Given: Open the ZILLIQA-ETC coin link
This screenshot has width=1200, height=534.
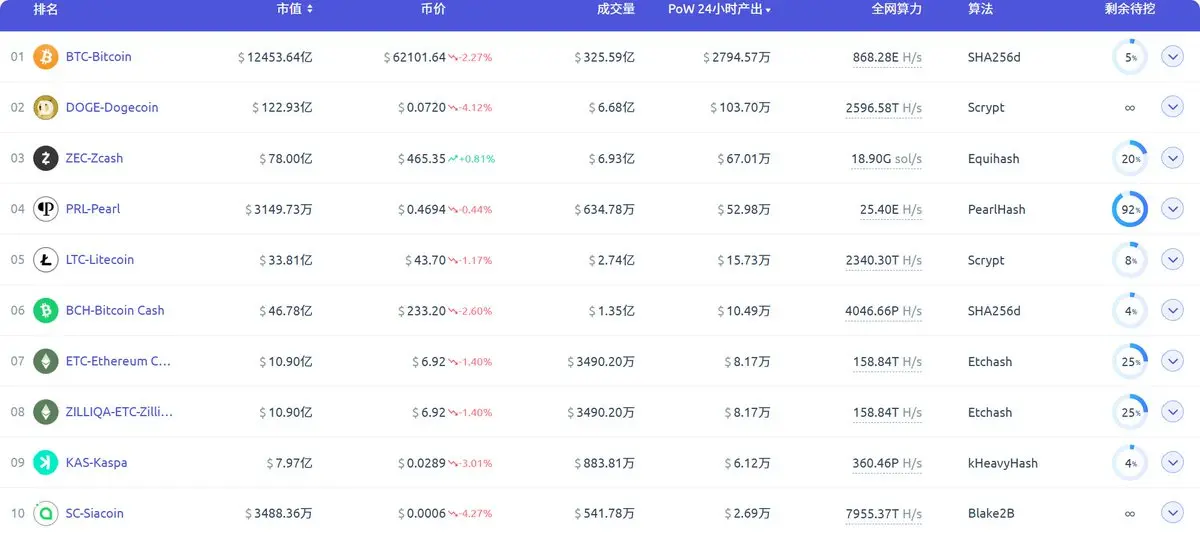Looking at the screenshot, I should coord(119,412).
